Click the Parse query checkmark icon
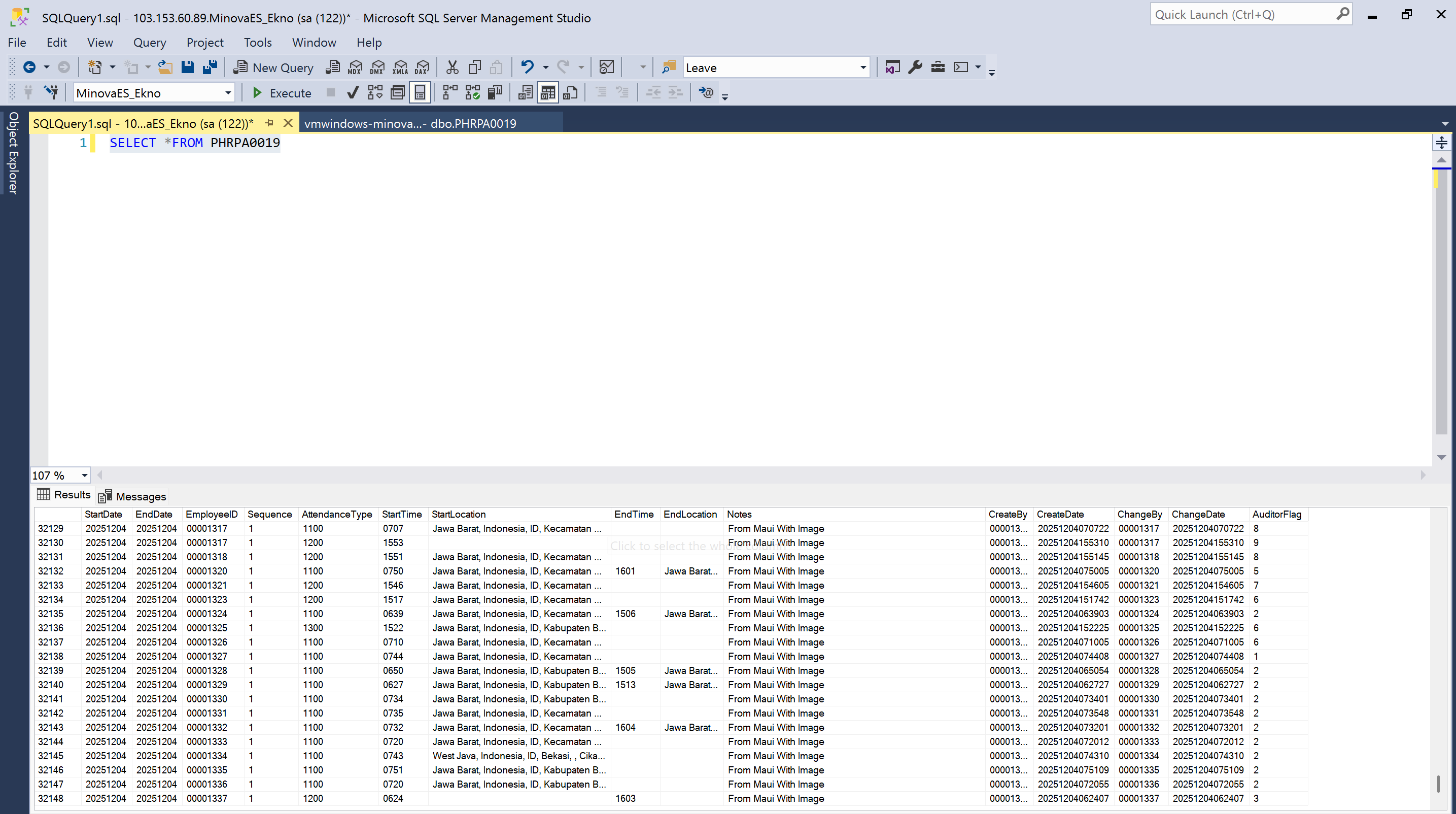1456x814 pixels. point(353,93)
